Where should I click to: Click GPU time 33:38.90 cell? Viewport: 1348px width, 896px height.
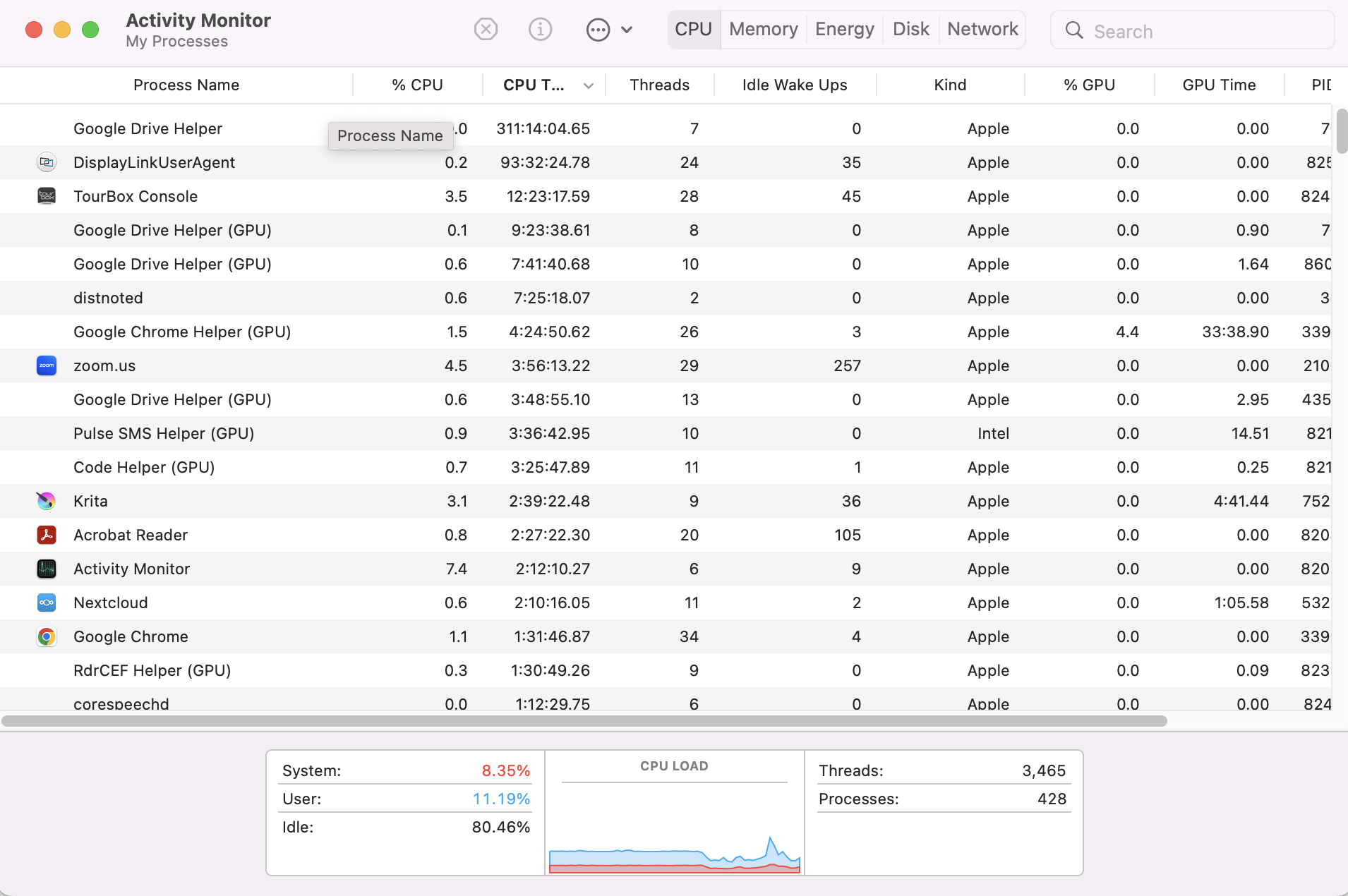[1235, 332]
